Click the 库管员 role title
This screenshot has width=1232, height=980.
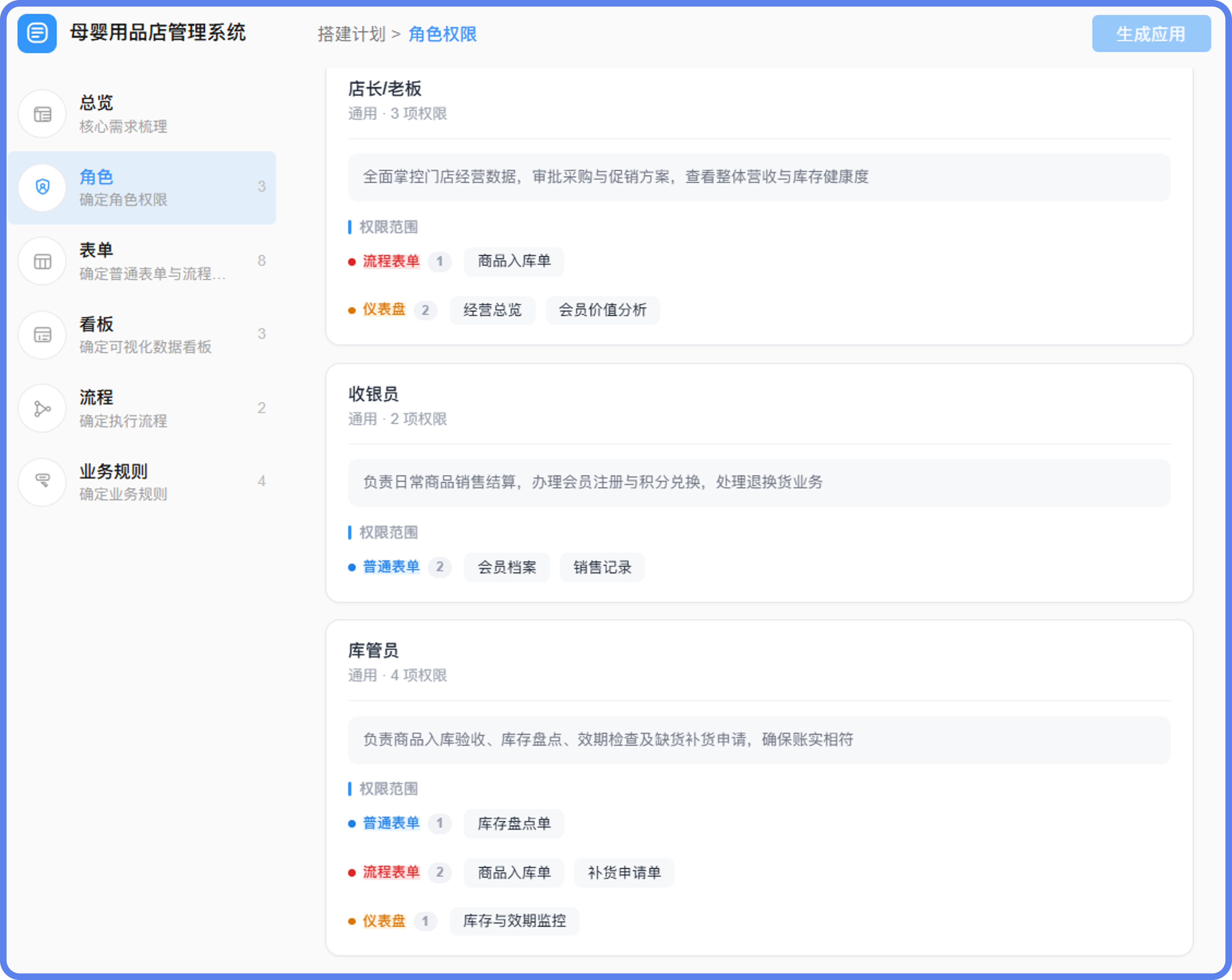tap(373, 650)
